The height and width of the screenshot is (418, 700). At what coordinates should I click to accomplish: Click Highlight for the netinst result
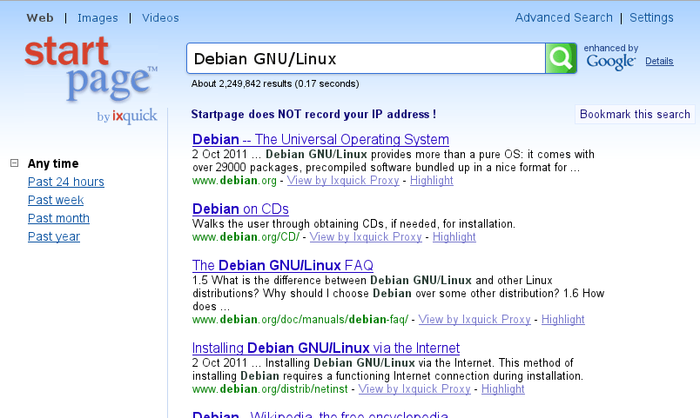503,389
